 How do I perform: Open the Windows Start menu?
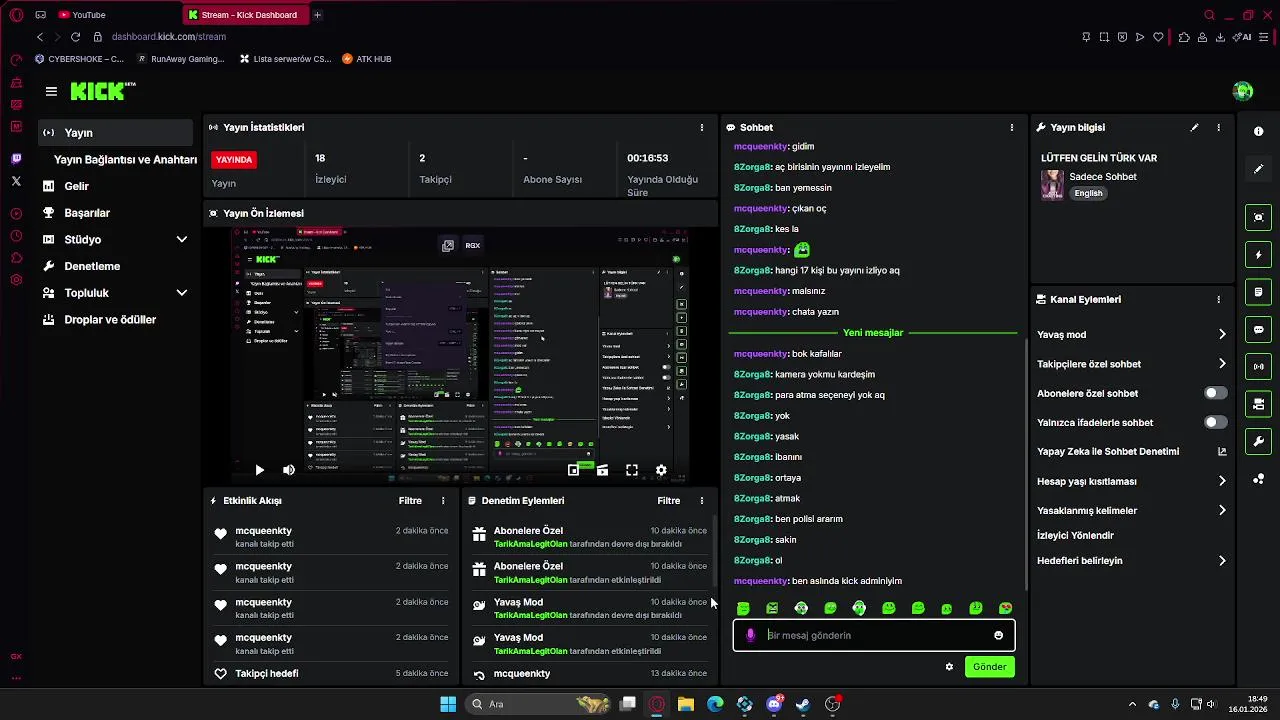click(x=448, y=704)
